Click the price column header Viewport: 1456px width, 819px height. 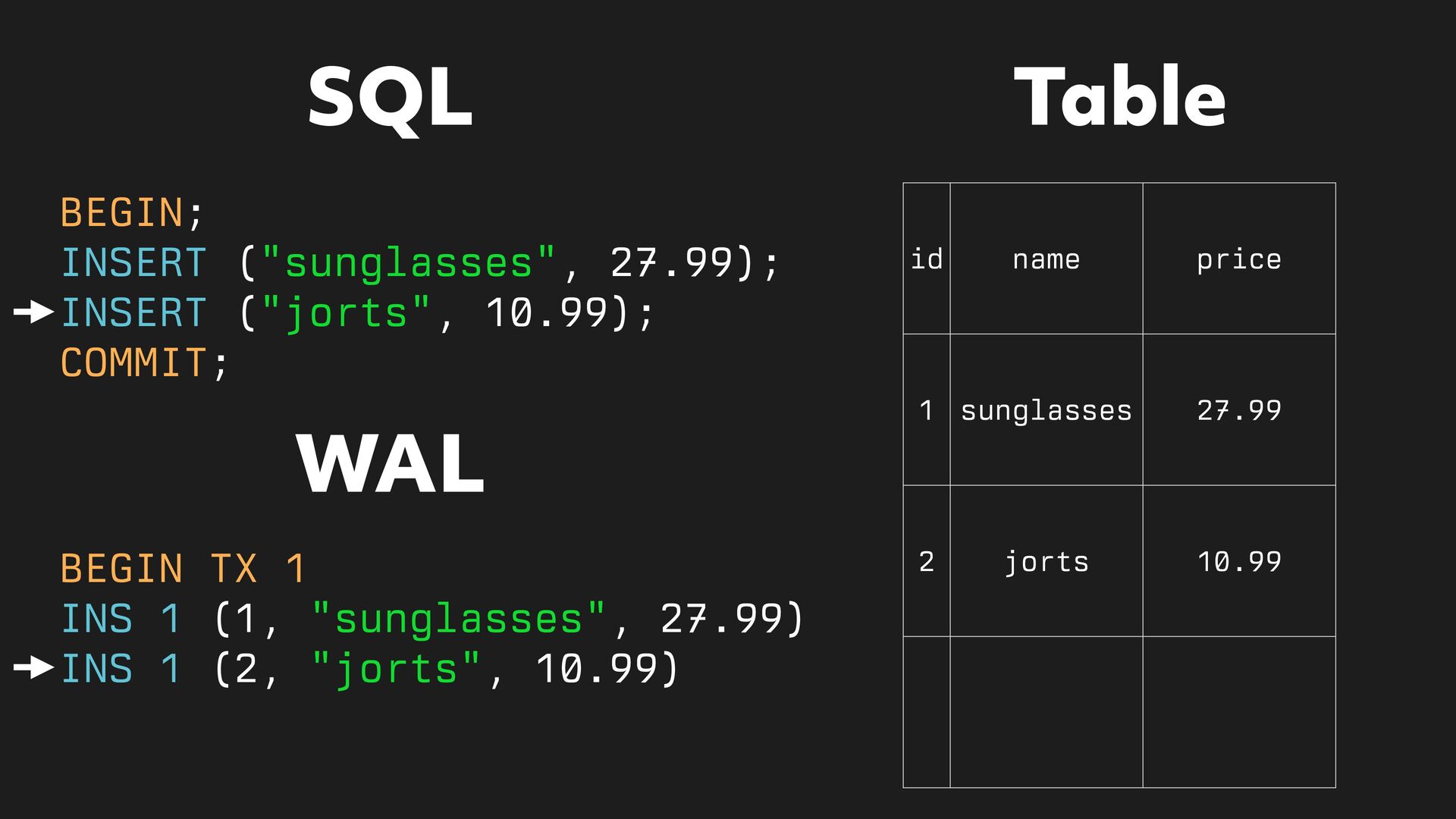pos(1239,259)
